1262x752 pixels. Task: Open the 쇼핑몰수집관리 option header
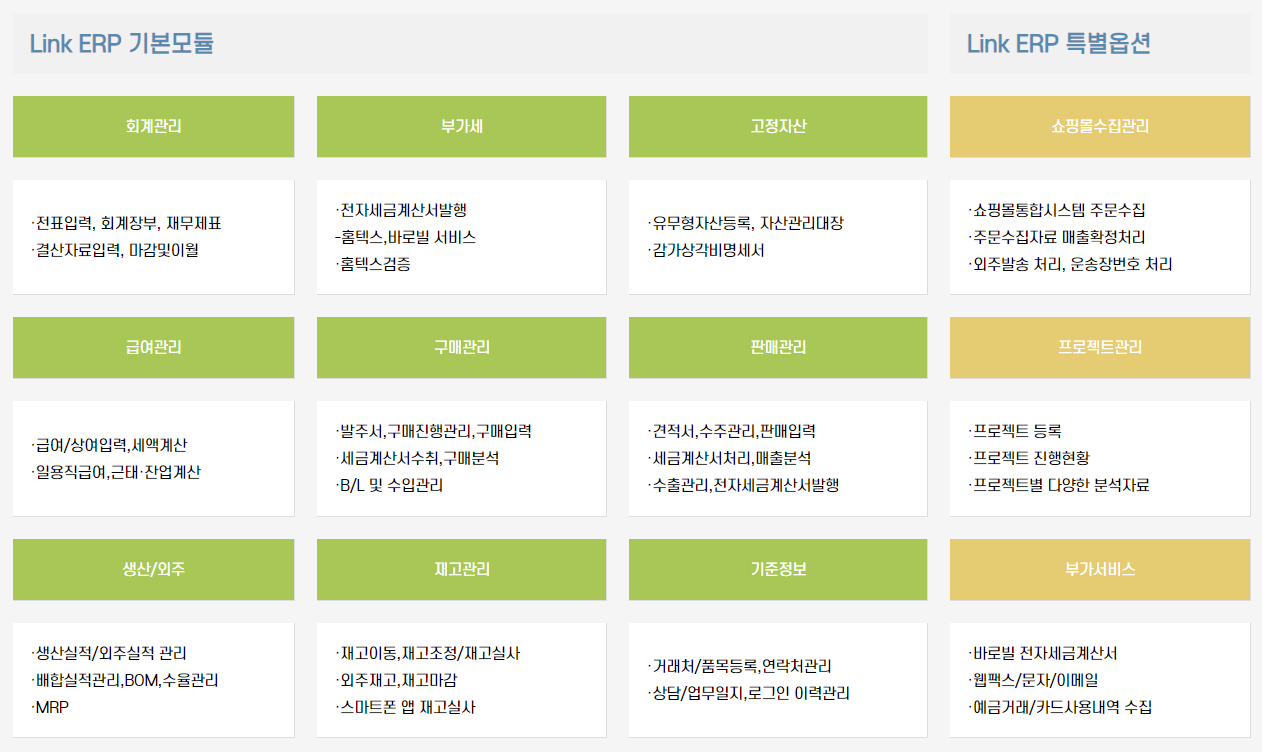tap(1100, 127)
